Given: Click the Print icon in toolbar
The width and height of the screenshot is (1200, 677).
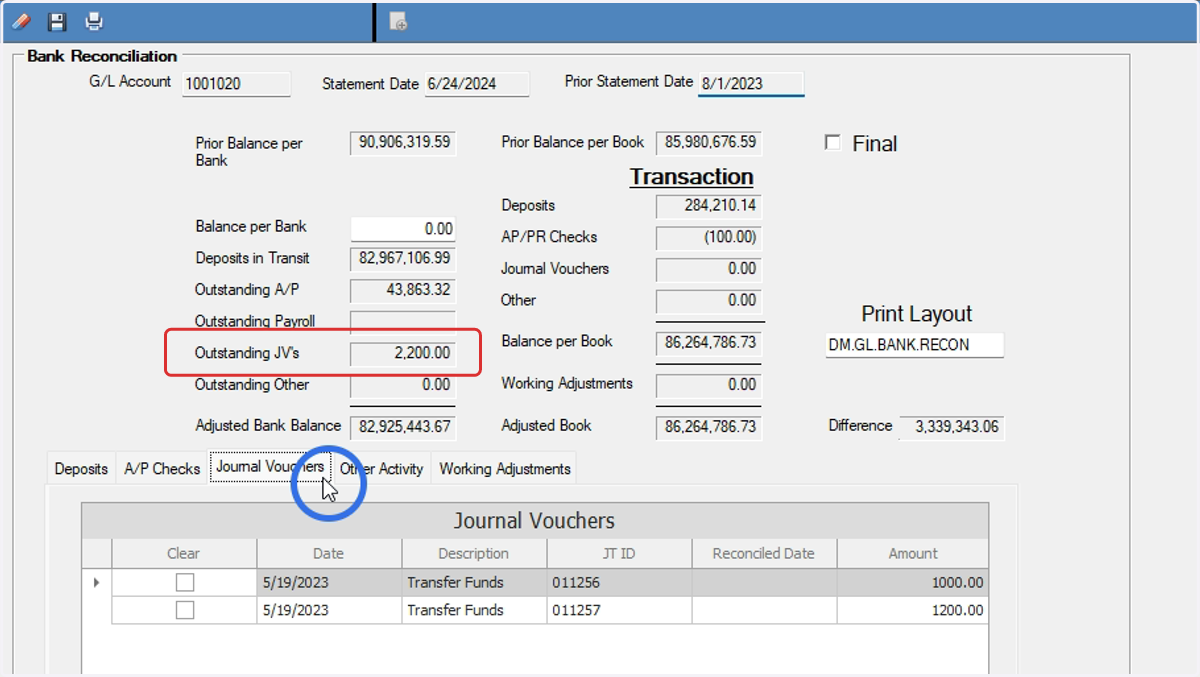Looking at the screenshot, I should pyautogui.click(x=94, y=21).
